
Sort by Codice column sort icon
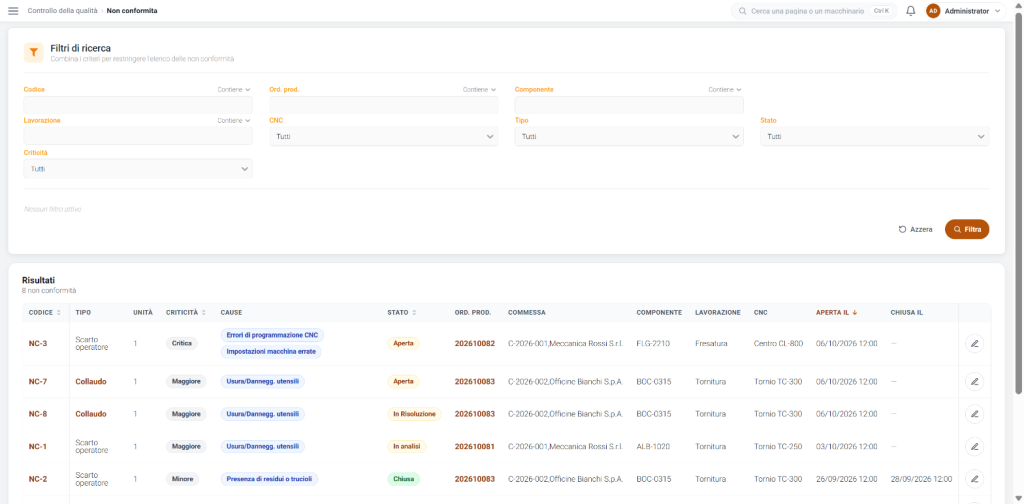(59, 313)
